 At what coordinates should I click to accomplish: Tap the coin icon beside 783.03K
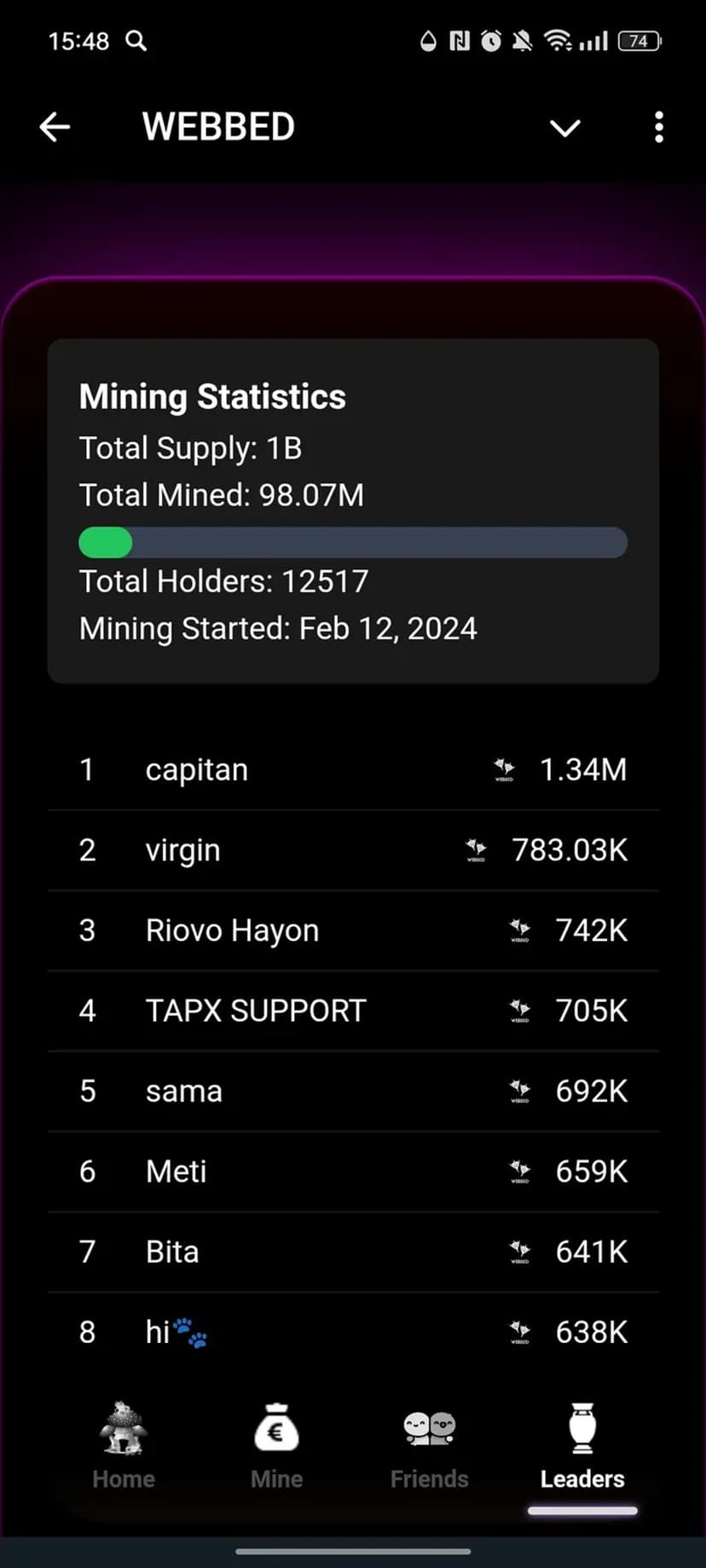(x=476, y=850)
